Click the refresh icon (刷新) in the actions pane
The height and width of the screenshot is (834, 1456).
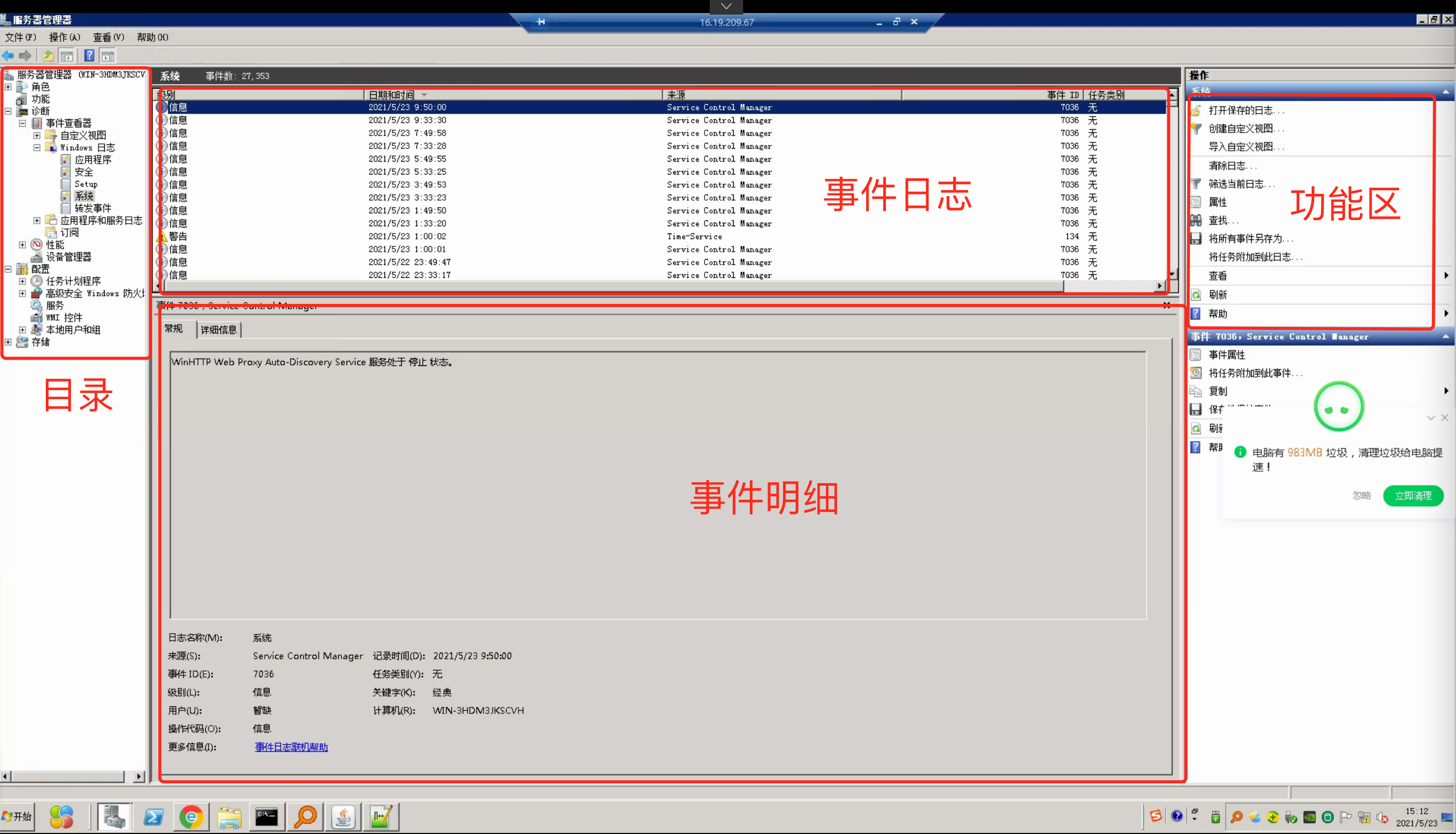[x=1196, y=295]
